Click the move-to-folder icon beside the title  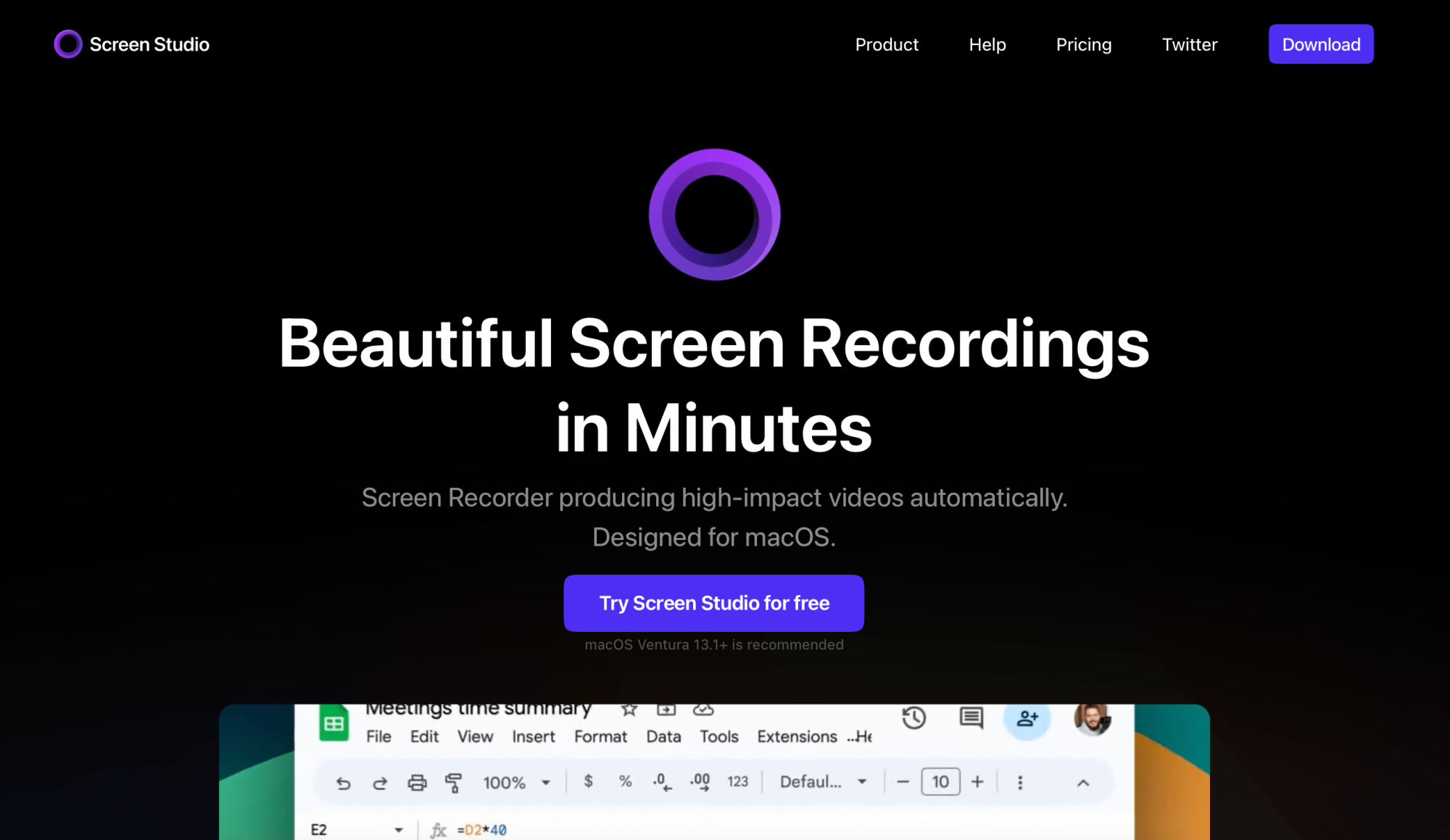pyautogui.click(x=666, y=710)
